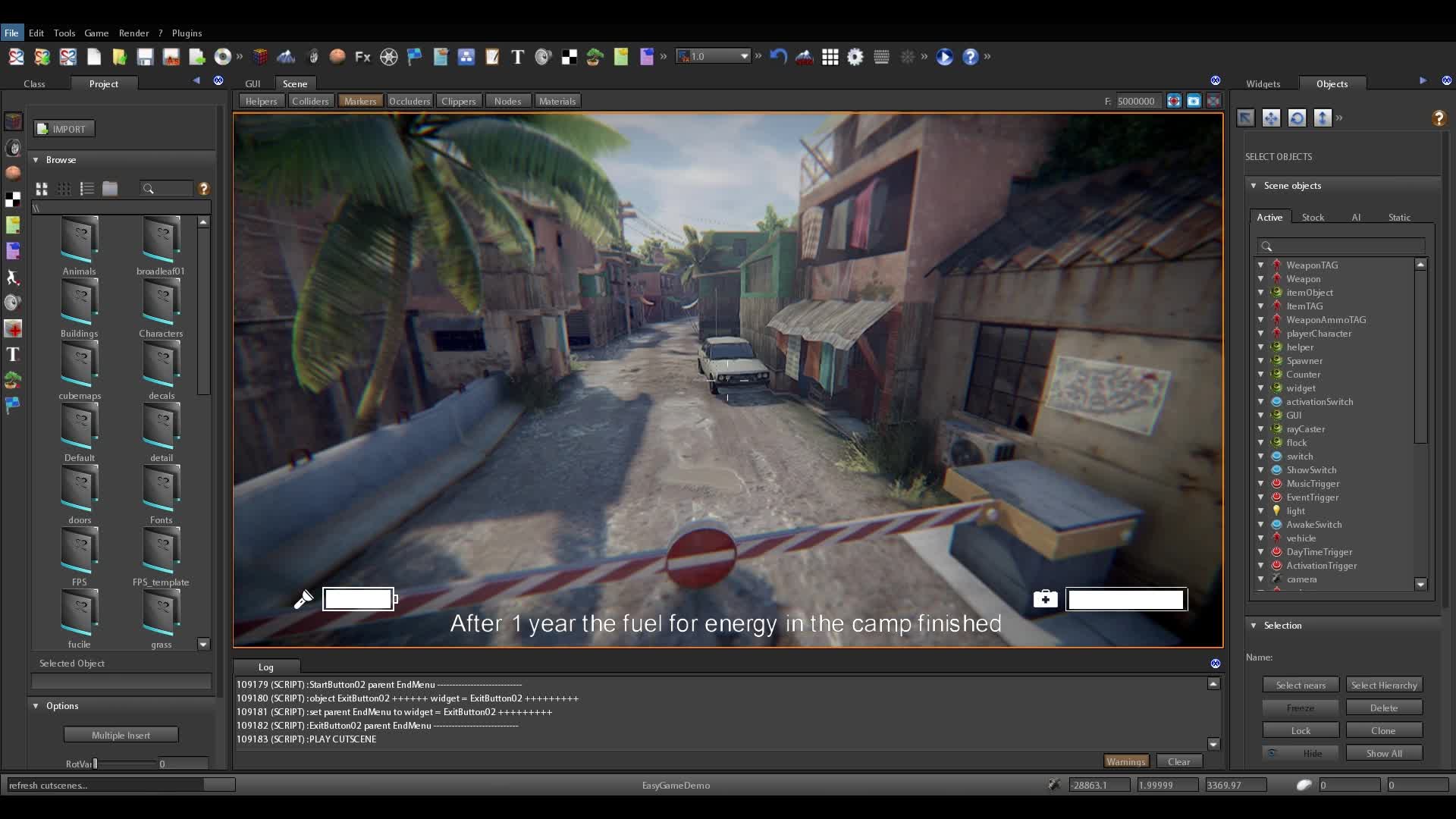Switch to the Widgets tab
Viewport: 1456px width, 819px height.
click(x=1263, y=83)
